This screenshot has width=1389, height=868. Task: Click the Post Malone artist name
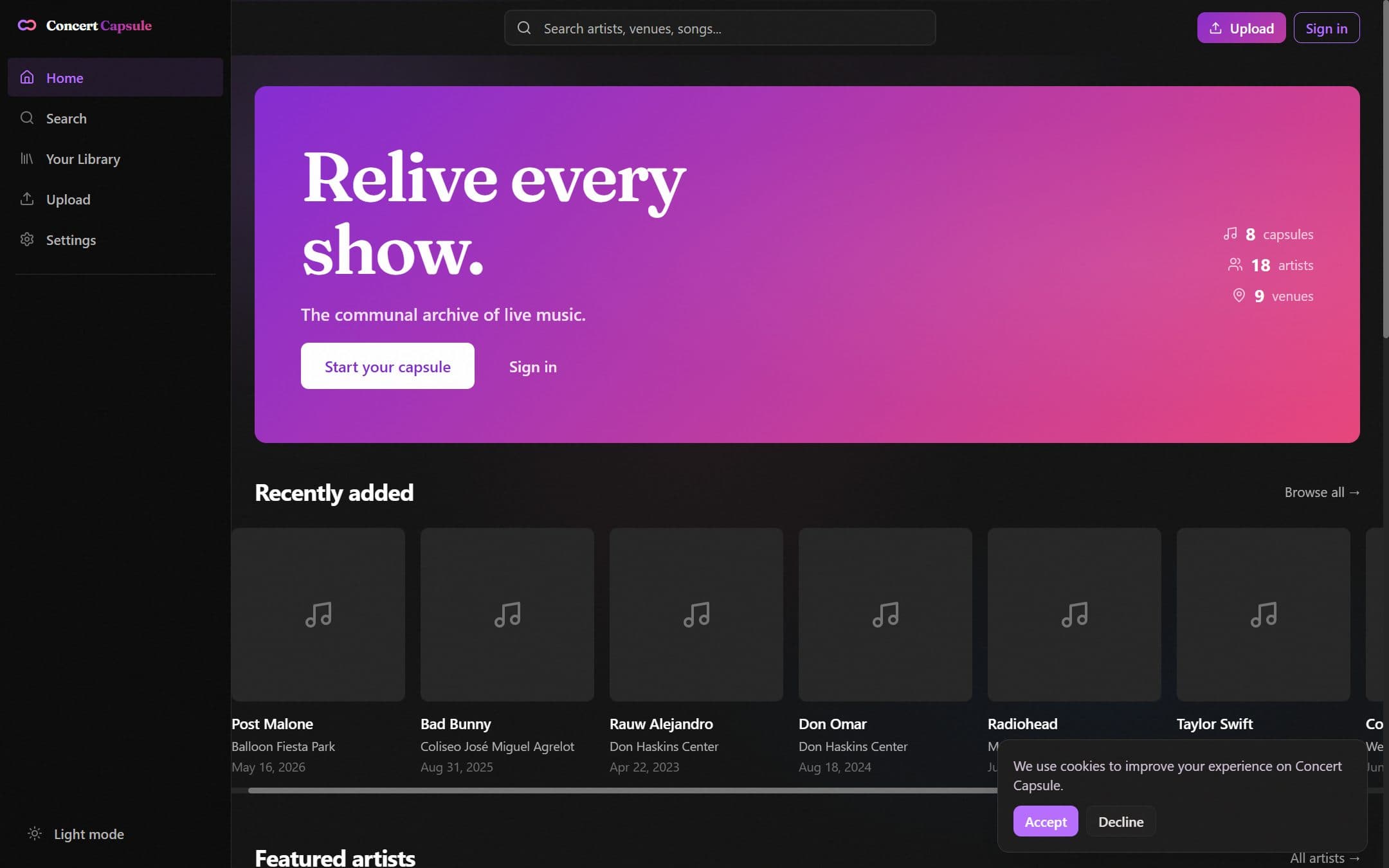272,724
